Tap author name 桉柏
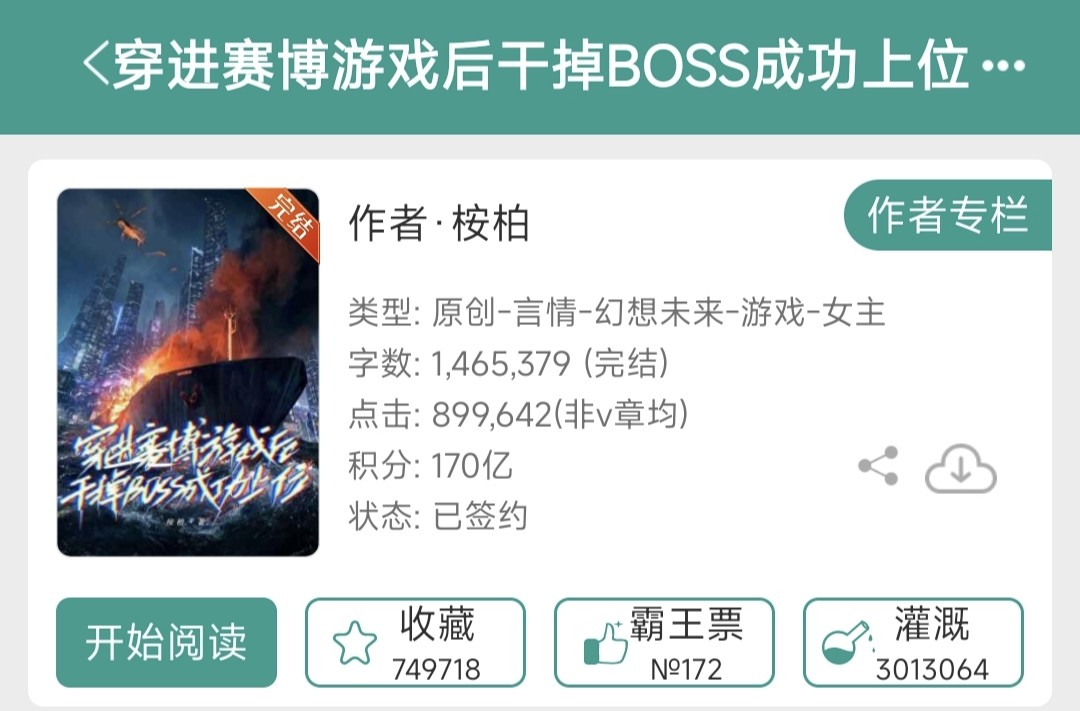This screenshot has width=1080, height=711. pyautogui.click(x=490, y=224)
